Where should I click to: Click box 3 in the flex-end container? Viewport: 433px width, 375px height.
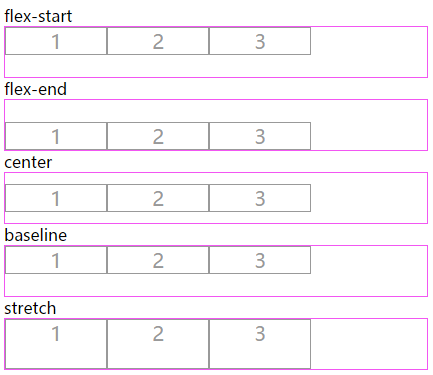pyautogui.click(x=260, y=136)
